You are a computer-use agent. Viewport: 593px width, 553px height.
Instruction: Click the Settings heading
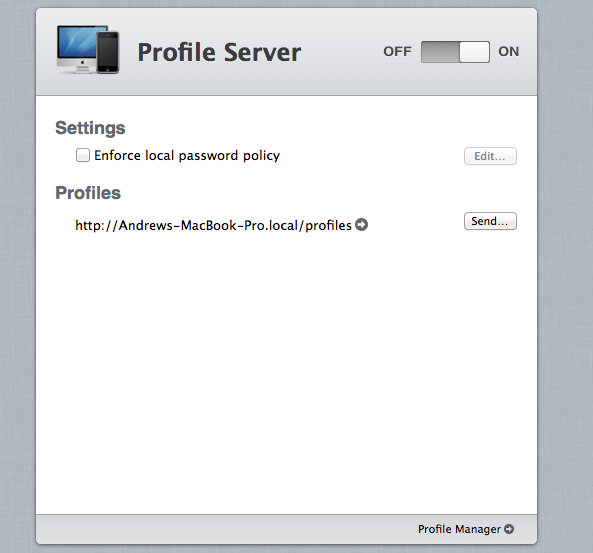90,128
